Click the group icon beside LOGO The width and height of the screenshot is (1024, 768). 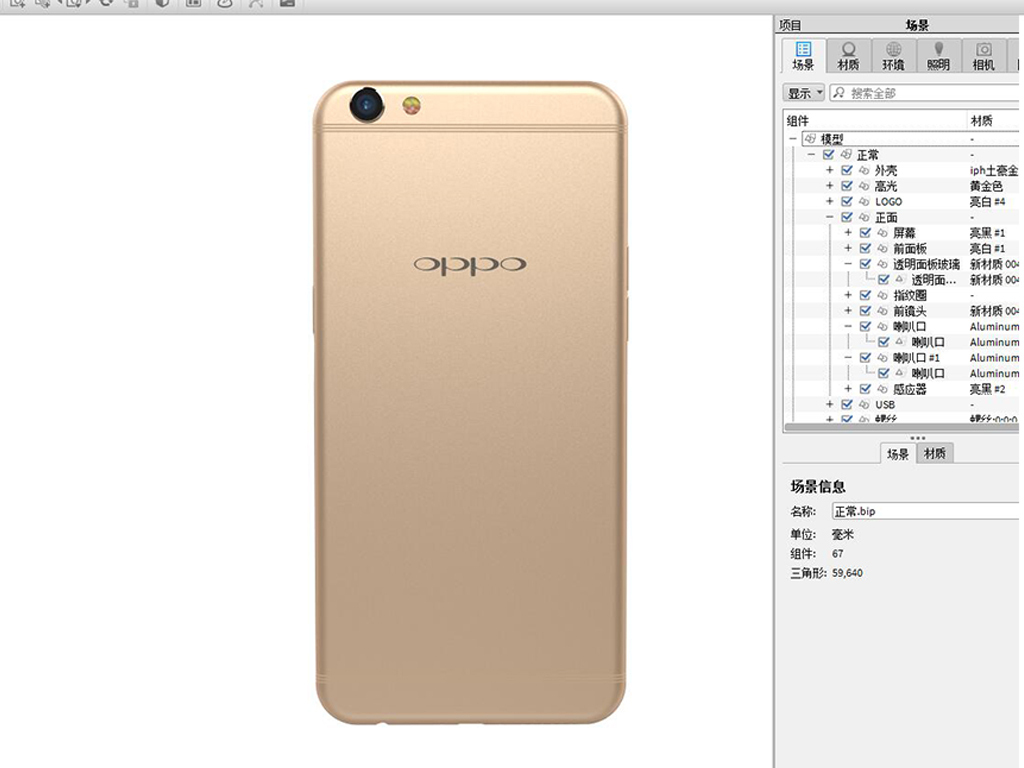865,201
